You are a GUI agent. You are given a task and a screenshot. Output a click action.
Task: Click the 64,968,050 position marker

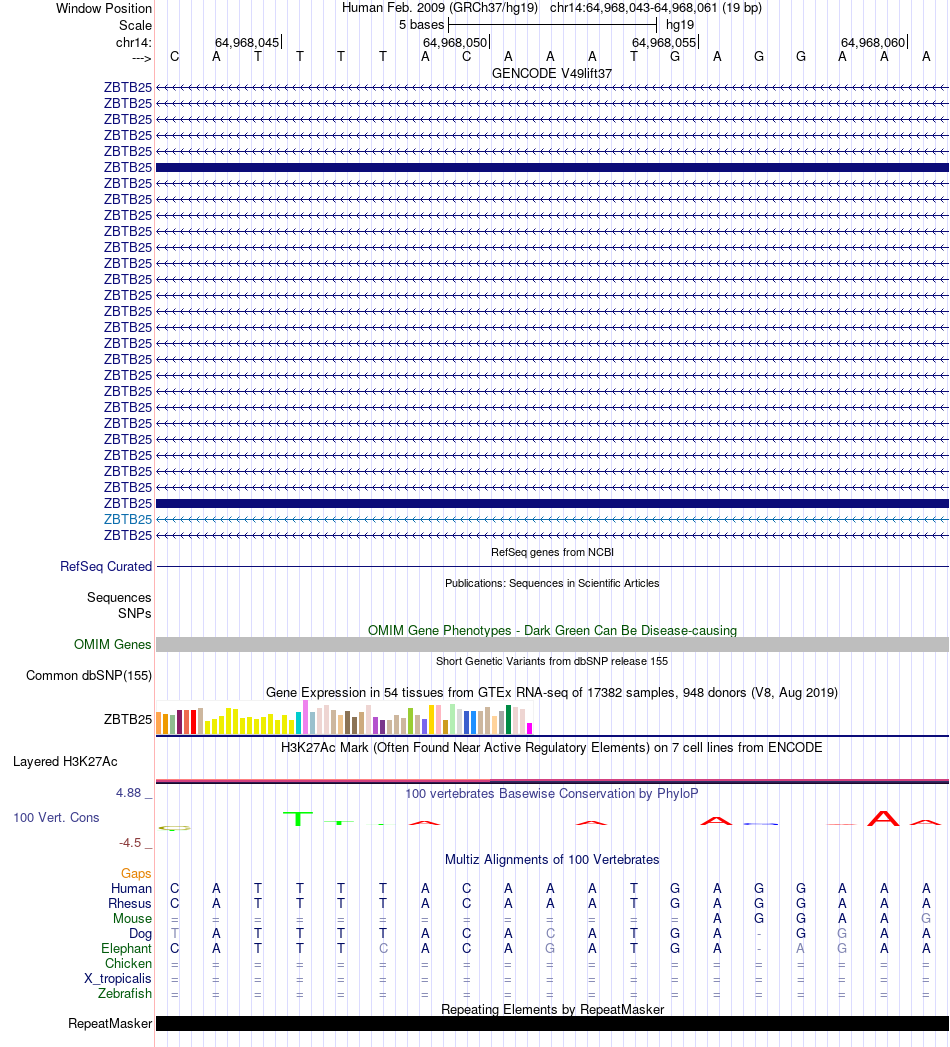click(x=455, y=43)
